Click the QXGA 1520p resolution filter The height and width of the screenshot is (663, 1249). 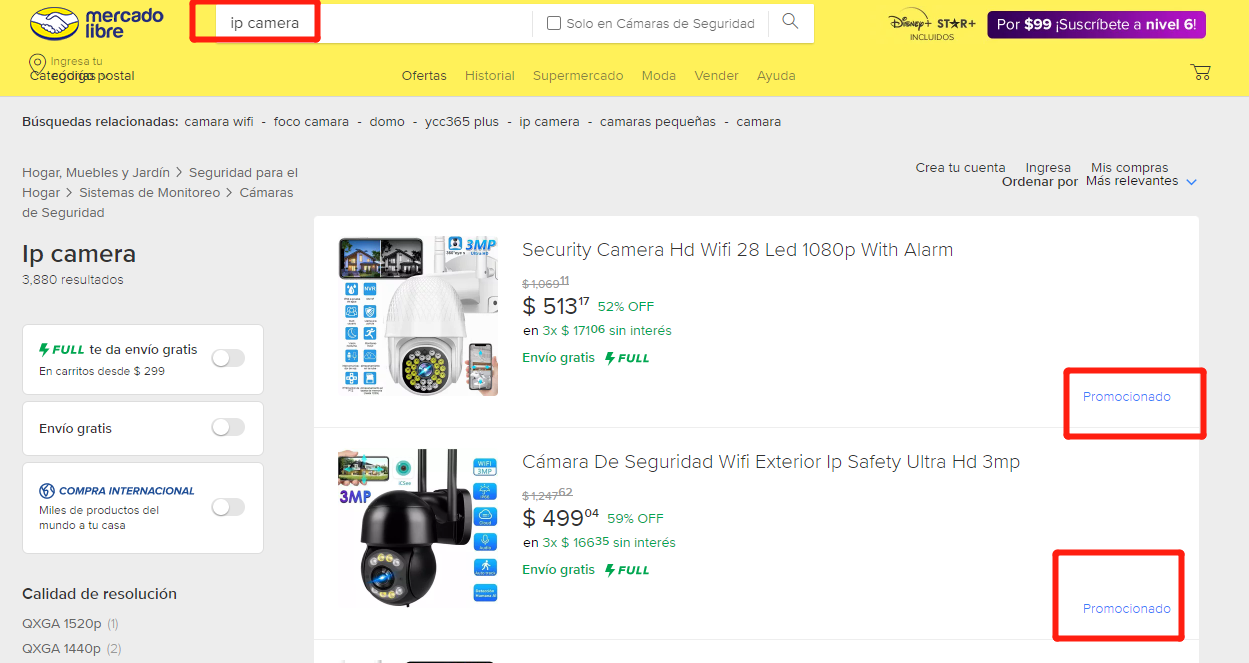tap(62, 623)
